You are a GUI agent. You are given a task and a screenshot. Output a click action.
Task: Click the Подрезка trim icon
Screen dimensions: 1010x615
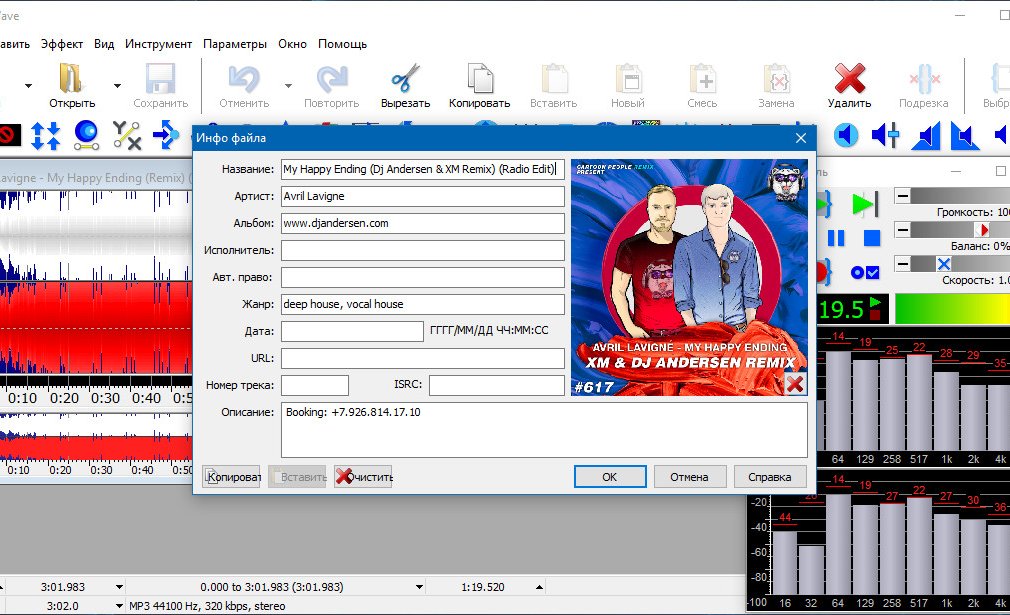[x=924, y=79]
